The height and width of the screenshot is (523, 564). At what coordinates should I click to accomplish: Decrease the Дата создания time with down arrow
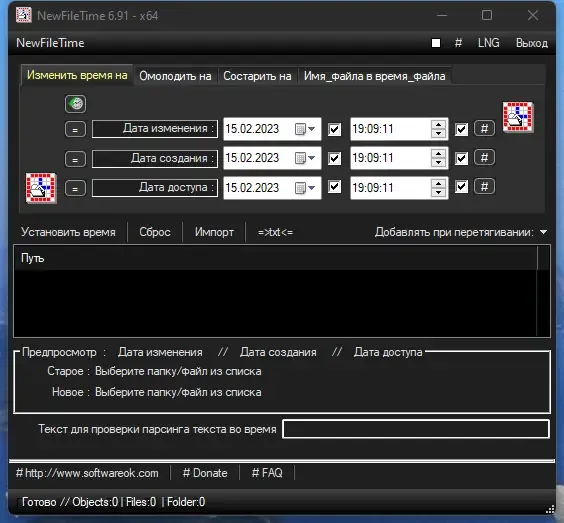[x=438, y=163]
